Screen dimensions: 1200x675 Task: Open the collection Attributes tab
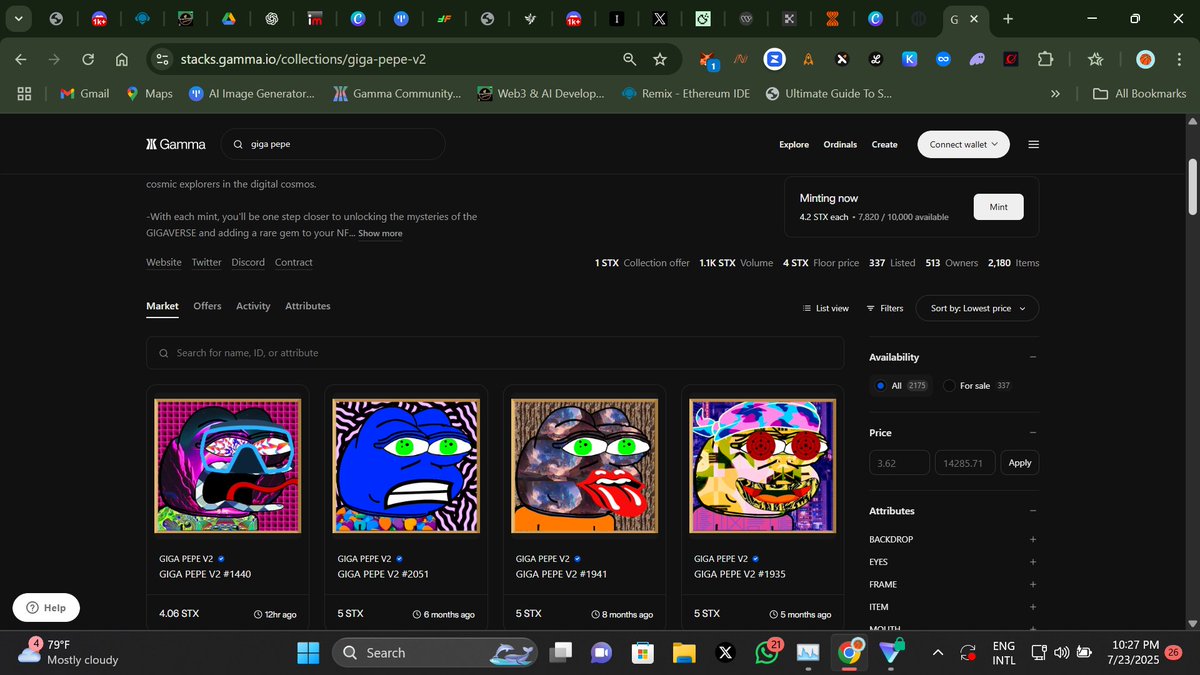(308, 306)
